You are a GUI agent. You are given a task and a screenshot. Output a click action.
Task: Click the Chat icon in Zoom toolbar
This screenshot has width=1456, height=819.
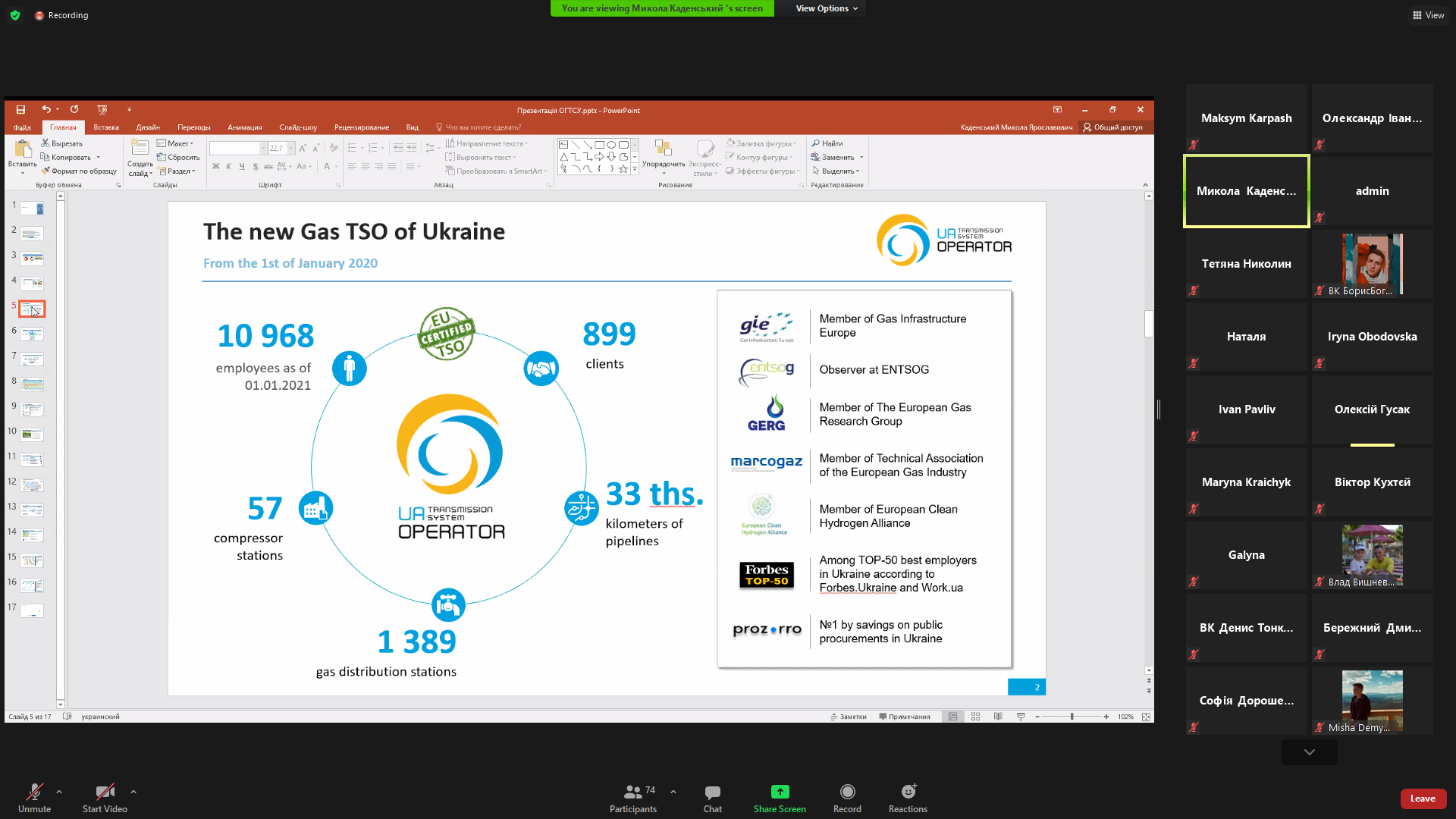coord(712,792)
